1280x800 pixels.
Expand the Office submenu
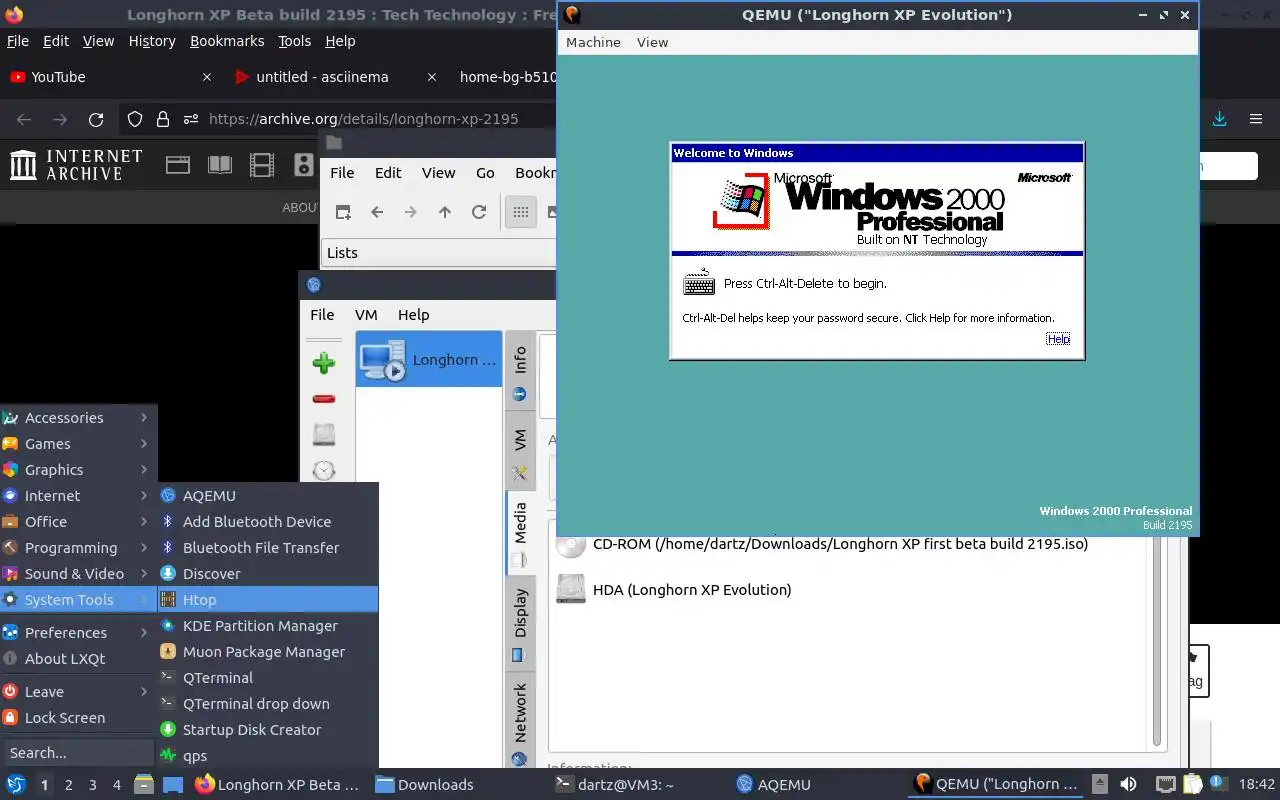pos(78,522)
